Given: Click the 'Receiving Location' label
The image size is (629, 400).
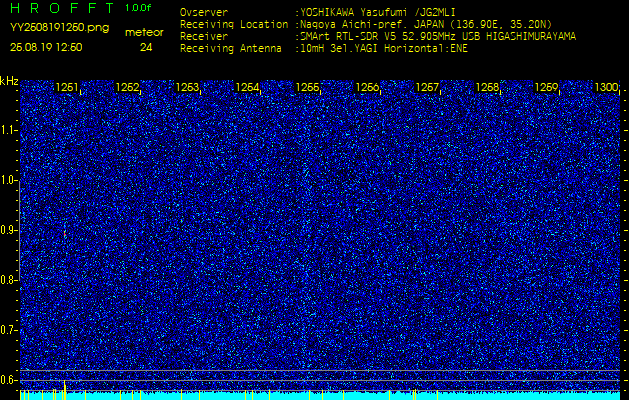Looking at the screenshot, I should 234,24.
